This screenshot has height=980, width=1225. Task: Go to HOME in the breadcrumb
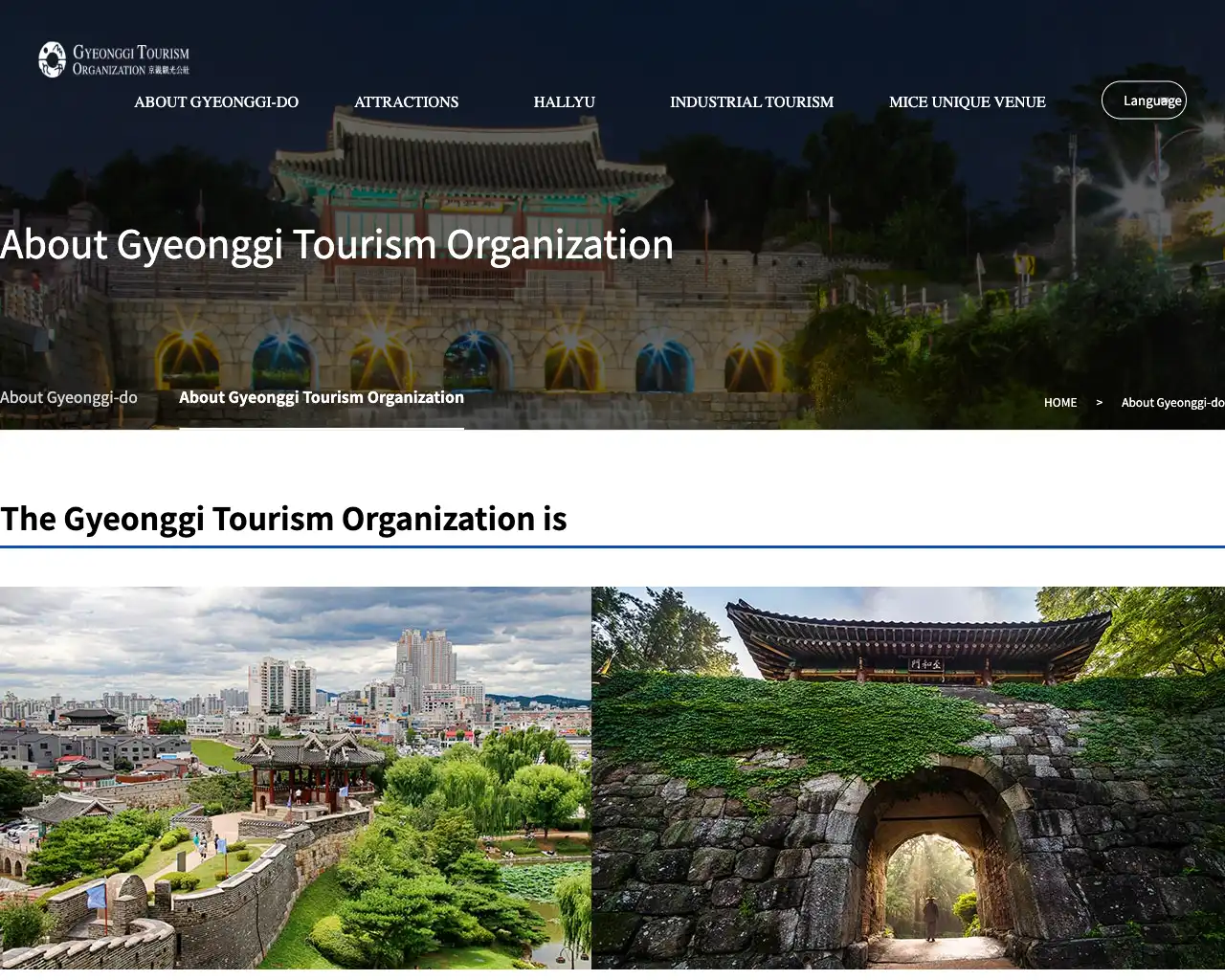(x=1060, y=402)
